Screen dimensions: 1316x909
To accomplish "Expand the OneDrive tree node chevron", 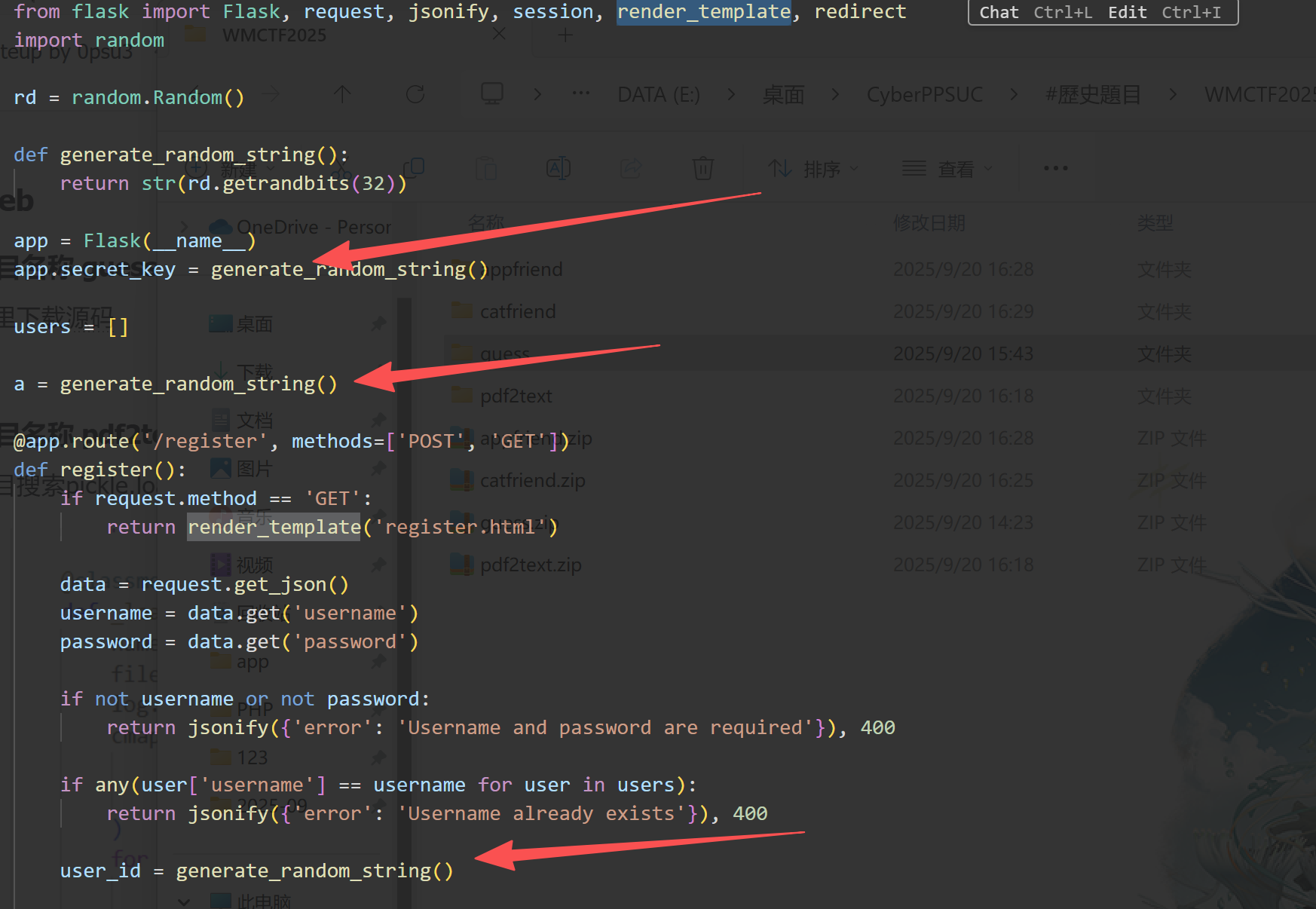I will tap(185, 227).
